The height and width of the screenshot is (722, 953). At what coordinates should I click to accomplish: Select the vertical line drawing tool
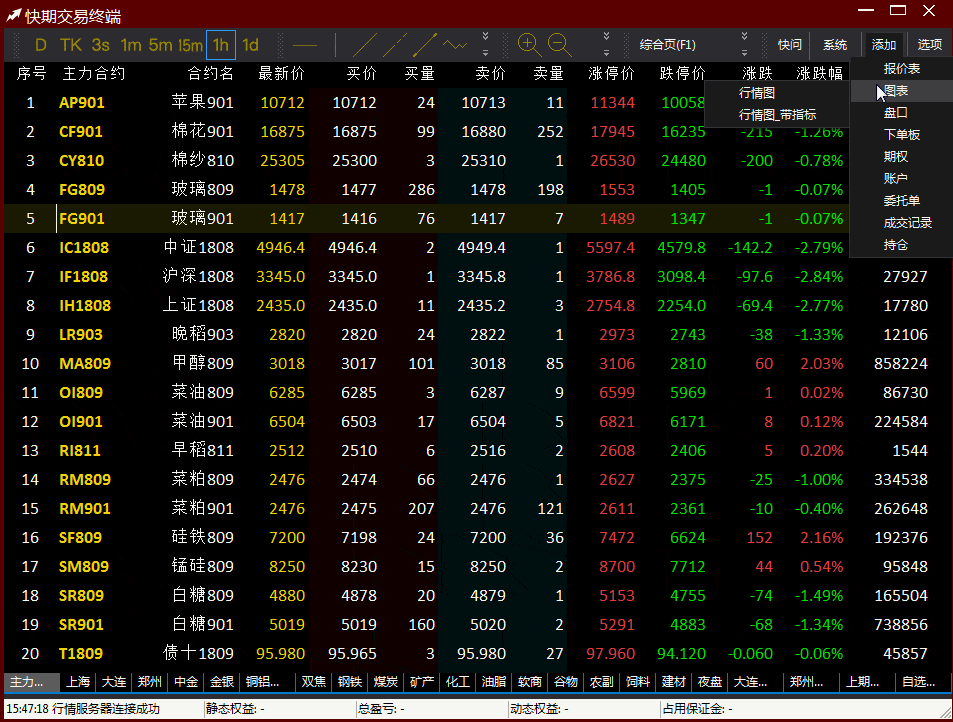click(x=336, y=45)
